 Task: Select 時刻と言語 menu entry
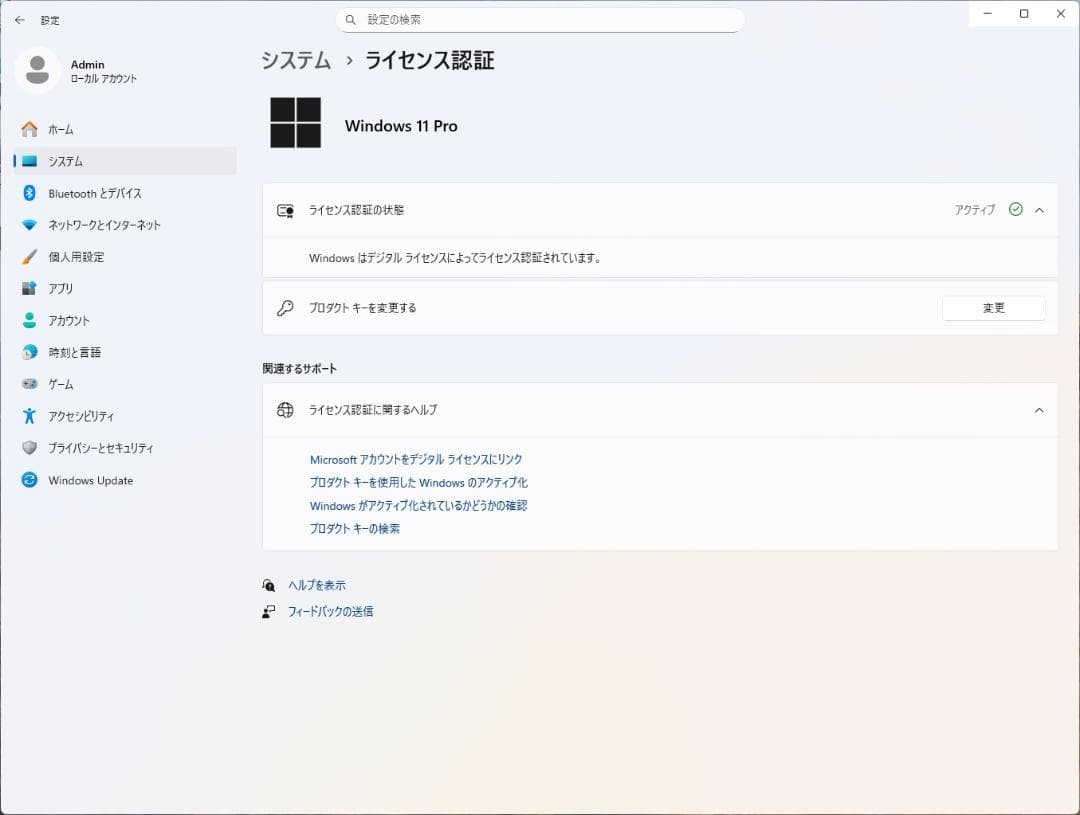click(125, 352)
